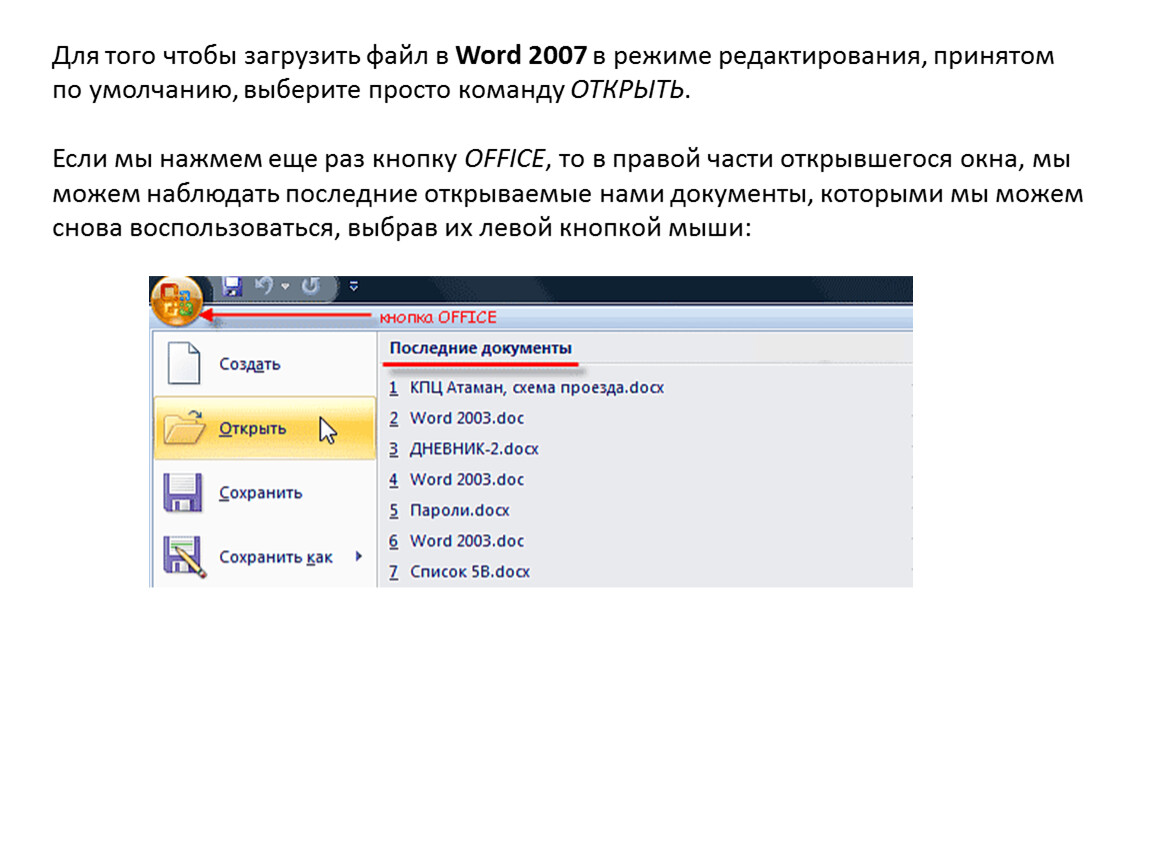Choose the Сохранить menu command
Viewport: 1150px width, 864px height.
pyautogui.click(x=265, y=493)
